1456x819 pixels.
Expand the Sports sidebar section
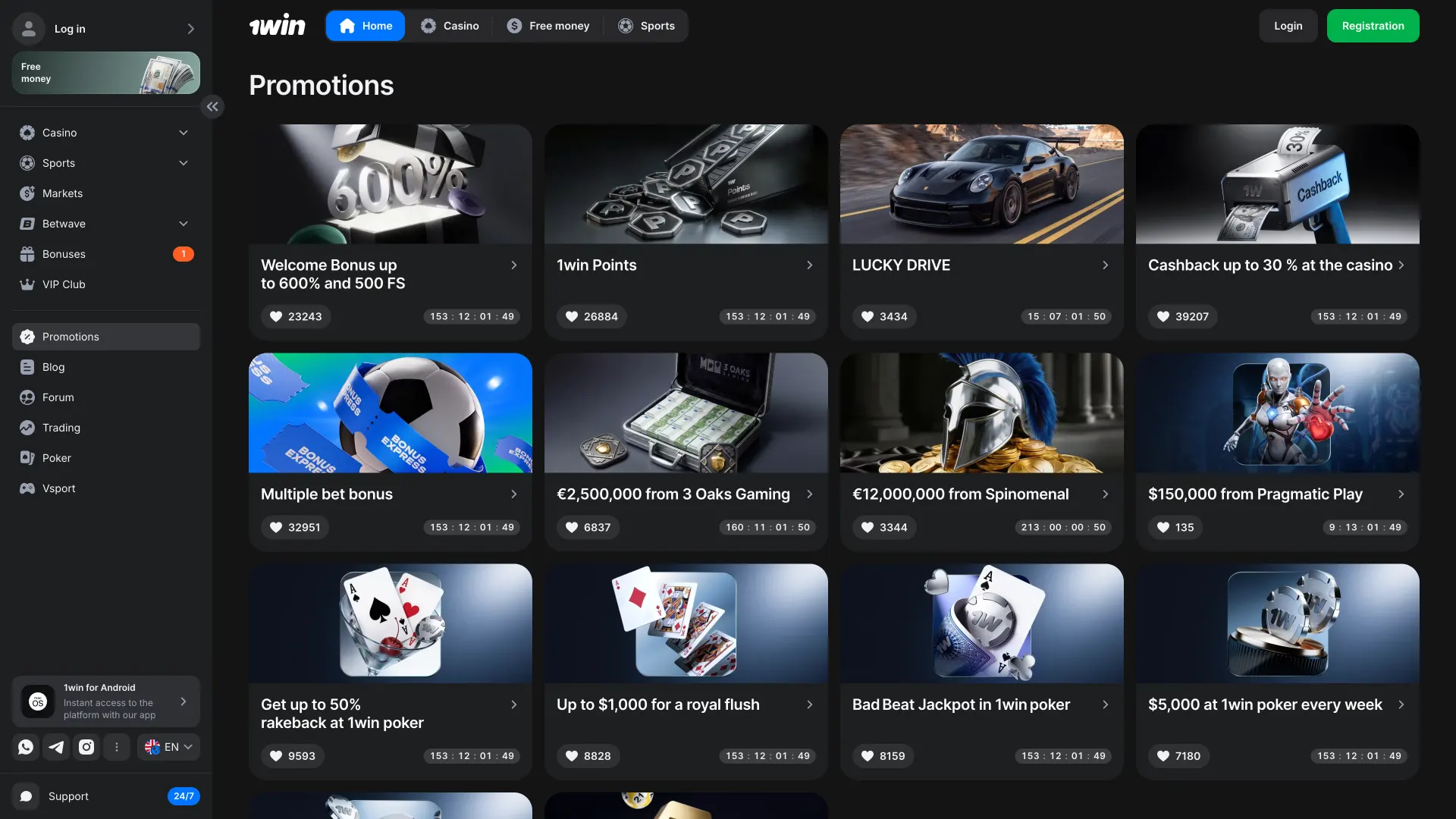point(184,163)
